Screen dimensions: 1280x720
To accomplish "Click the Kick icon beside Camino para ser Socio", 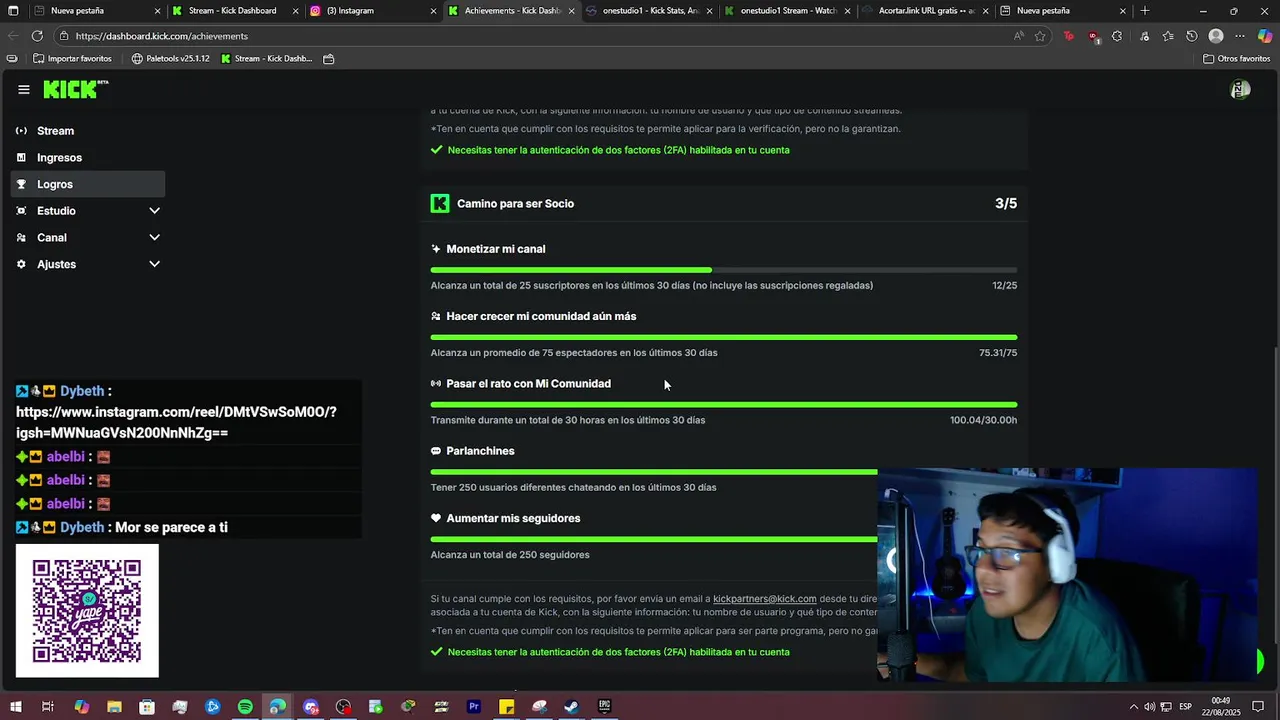I will (x=440, y=204).
